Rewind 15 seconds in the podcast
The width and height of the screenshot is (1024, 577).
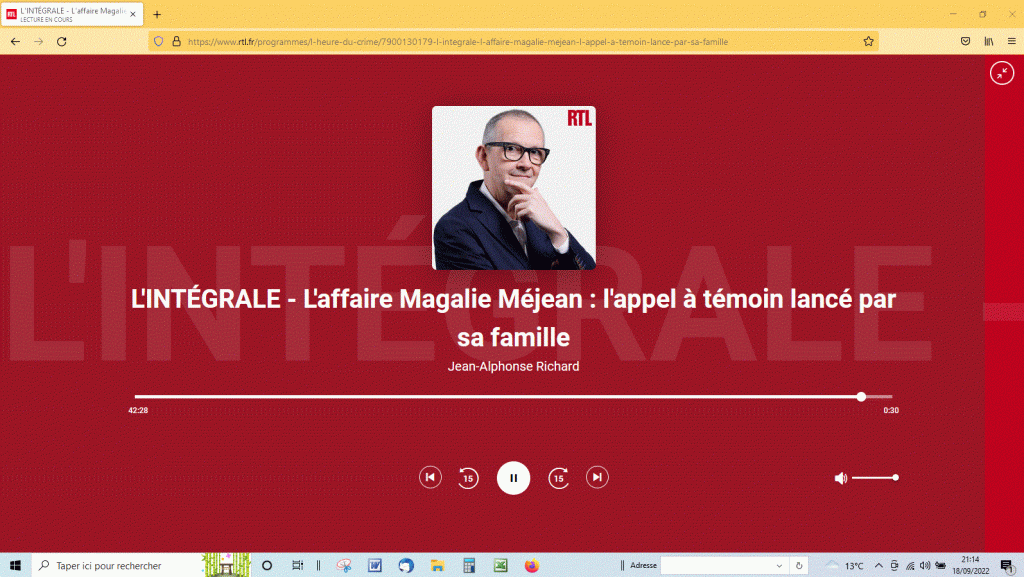click(x=468, y=478)
